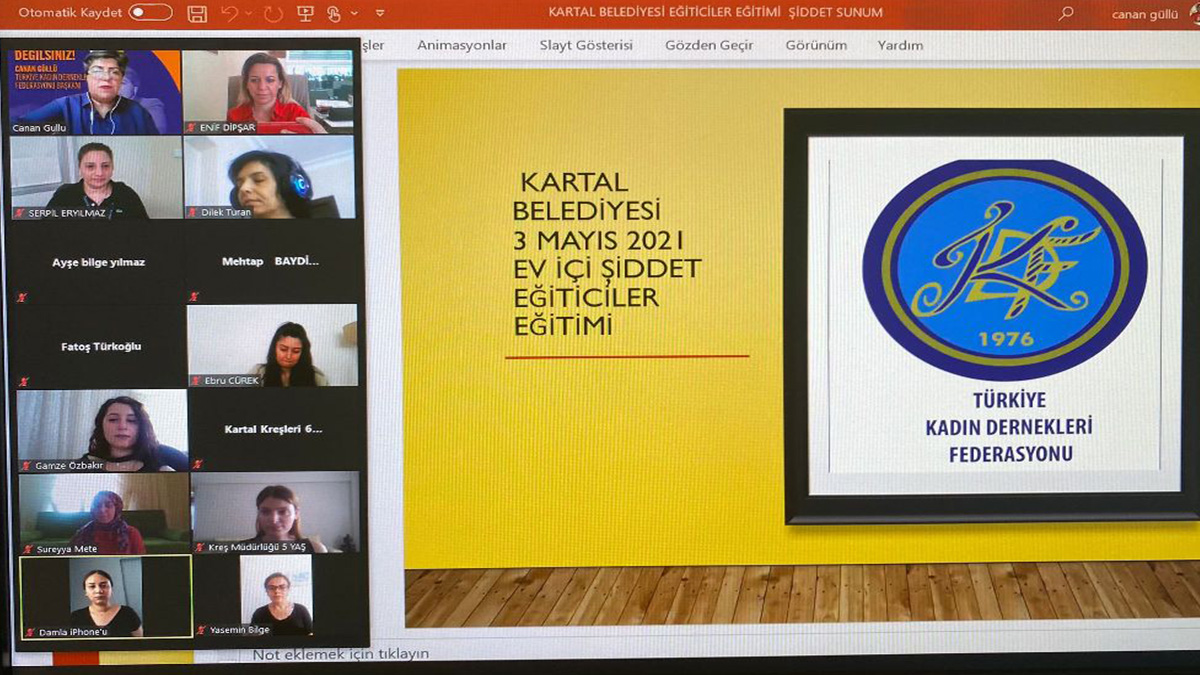Open the Slayt Gösterisi tab
Image resolution: width=1200 pixels, height=675 pixels.
(586, 45)
